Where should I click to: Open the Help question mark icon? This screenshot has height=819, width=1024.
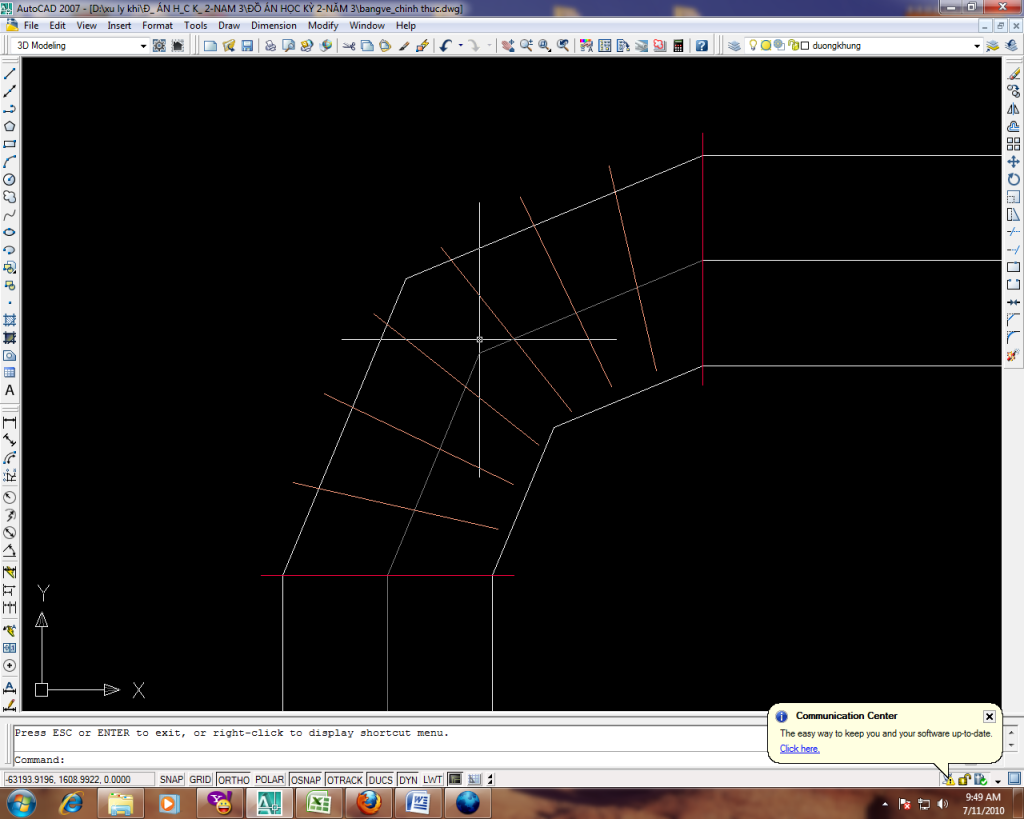click(701, 46)
